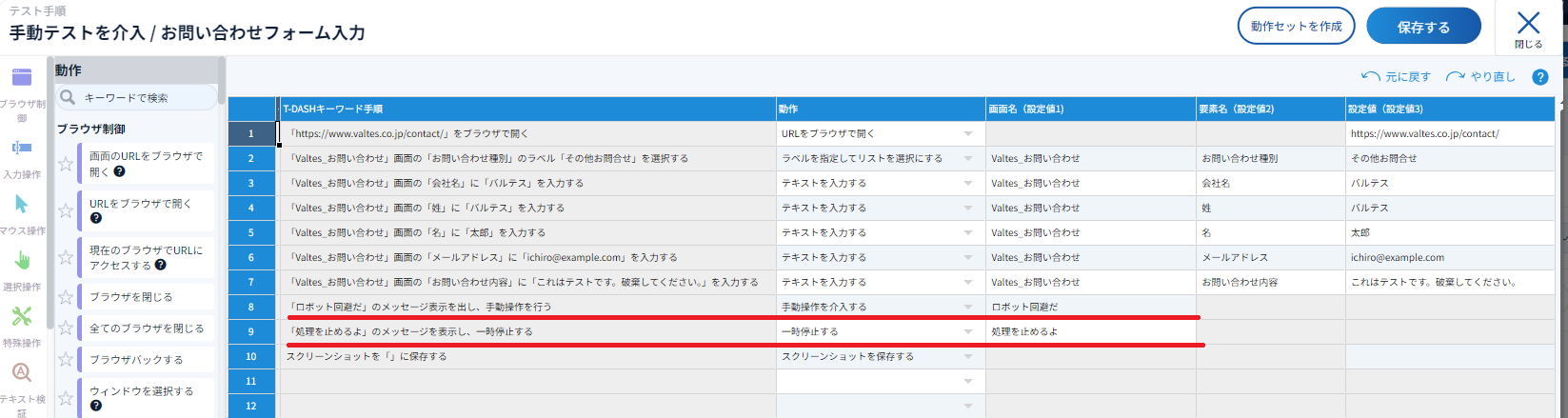Select action 全てのブラウザを閉じる
This screenshot has width=1568, height=418.
146,328
